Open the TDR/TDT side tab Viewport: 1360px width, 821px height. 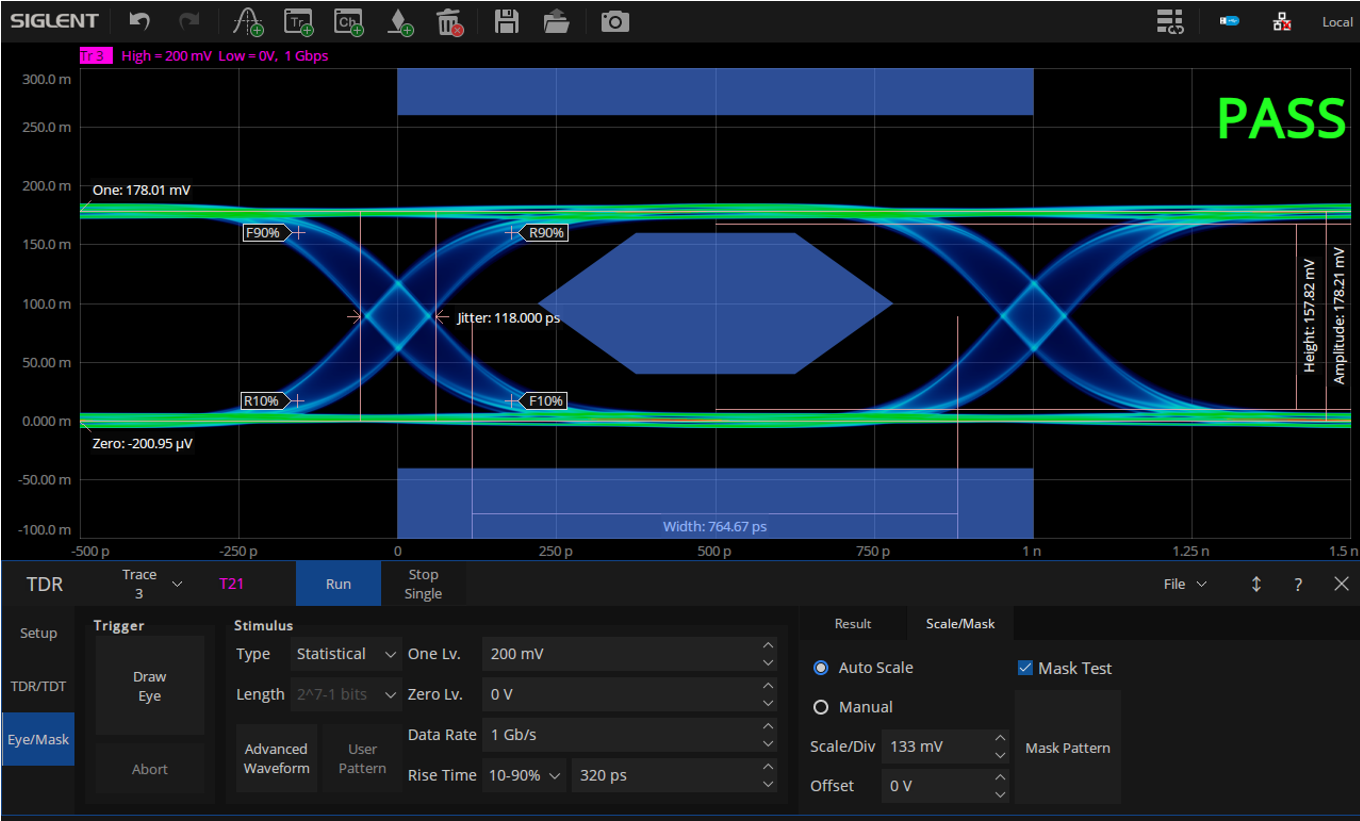(38, 686)
